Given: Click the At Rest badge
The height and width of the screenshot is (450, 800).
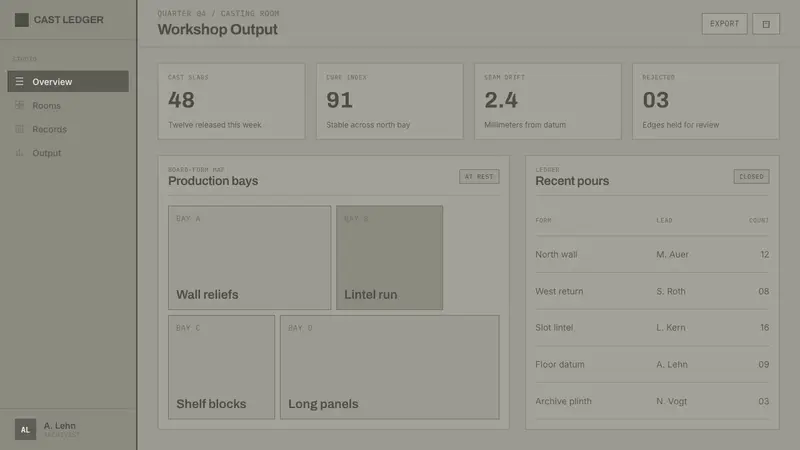Looking at the screenshot, I should coord(479,177).
